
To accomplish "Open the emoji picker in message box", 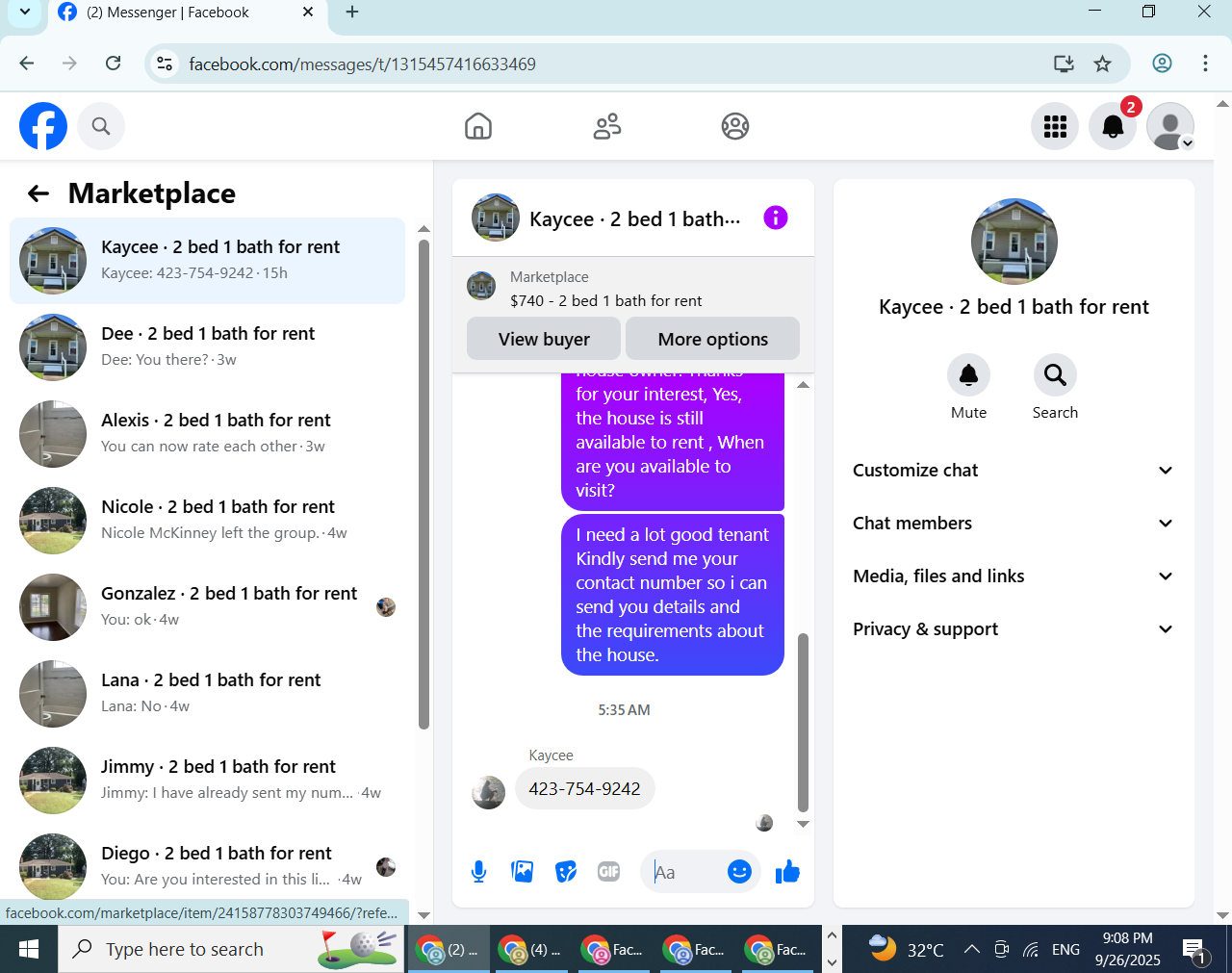I will click(x=739, y=872).
